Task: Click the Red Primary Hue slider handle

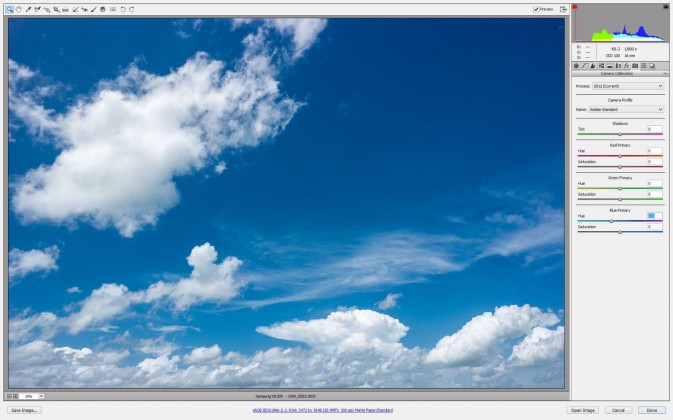Action: coord(620,156)
